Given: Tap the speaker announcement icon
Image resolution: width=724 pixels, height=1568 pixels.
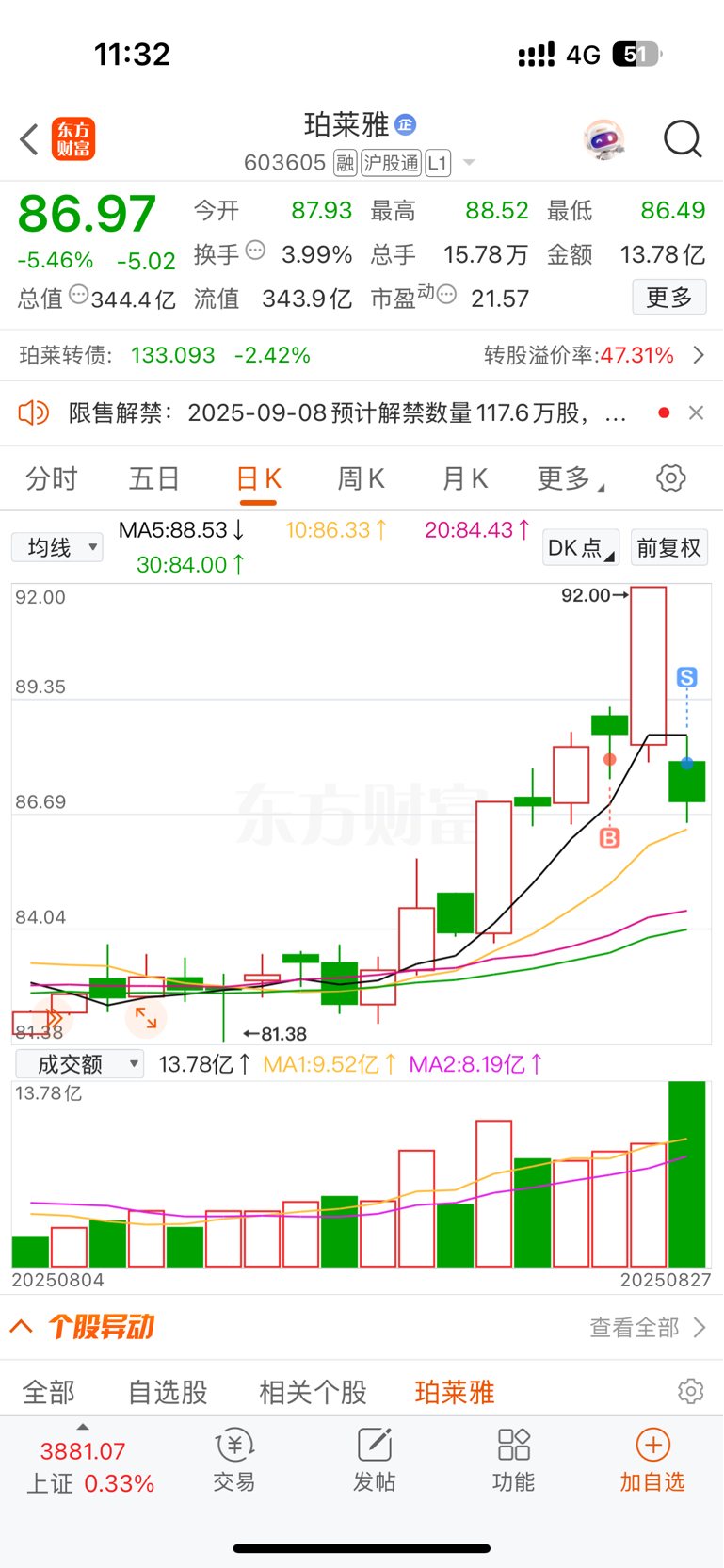Looking at the screenshot, I should pos(34,412).
